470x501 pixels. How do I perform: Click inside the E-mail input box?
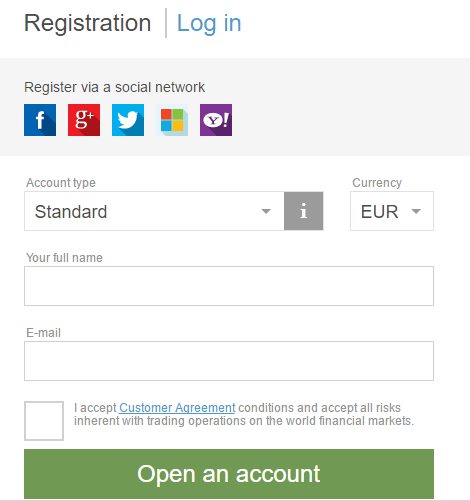pyautogui.click(x=229, y=361)
